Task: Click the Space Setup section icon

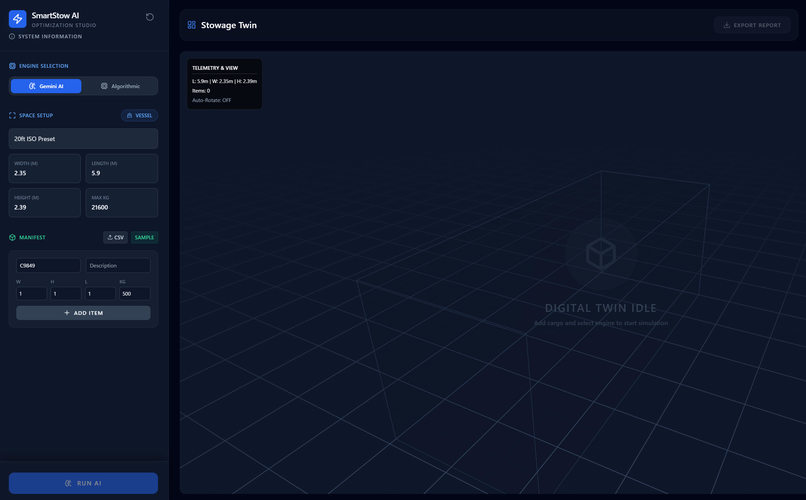Action: (12, 115)
